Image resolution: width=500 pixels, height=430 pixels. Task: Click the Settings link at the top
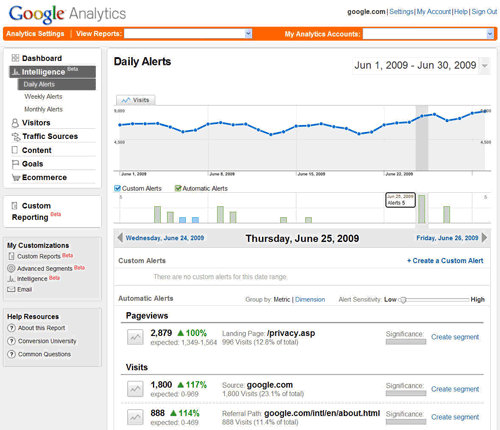click(x=401, y=12)
